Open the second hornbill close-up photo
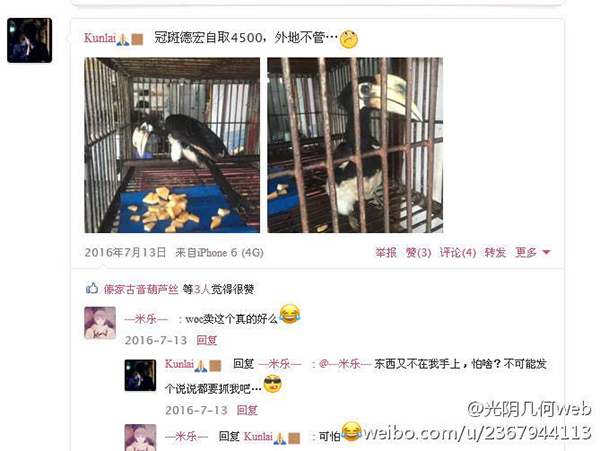600x451 pixels. point(355,145)
